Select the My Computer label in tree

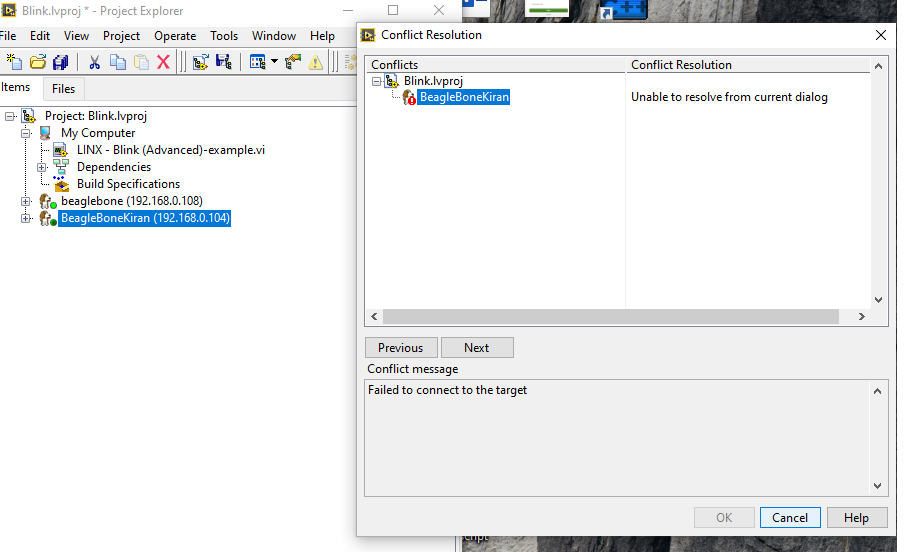point(98,133)
